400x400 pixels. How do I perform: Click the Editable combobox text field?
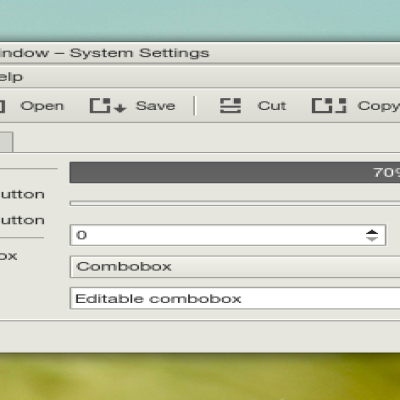tap(235, 298)
